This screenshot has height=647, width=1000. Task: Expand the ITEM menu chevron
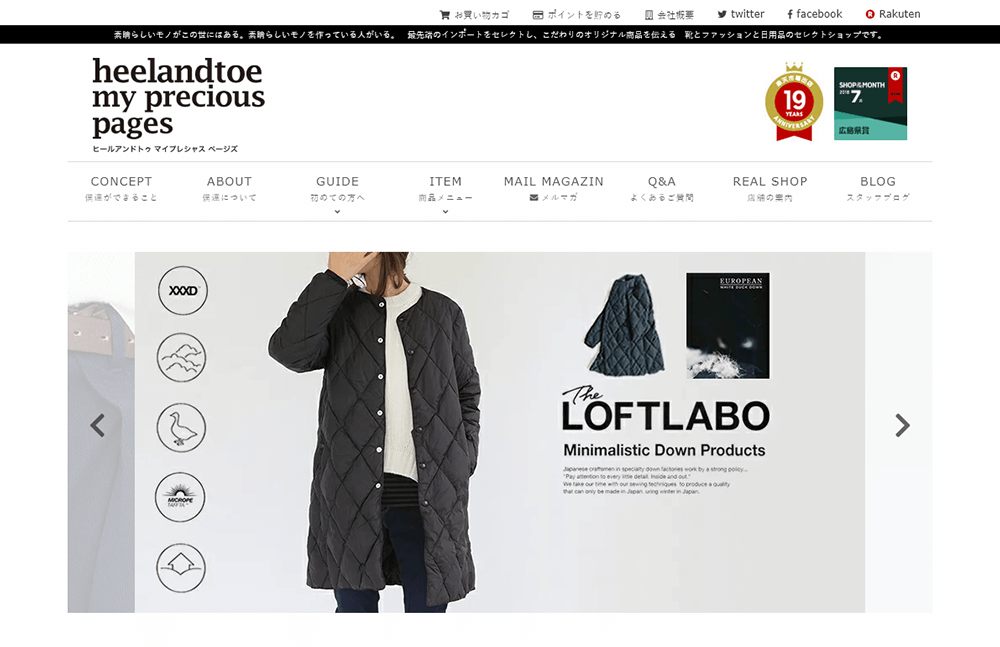coord(445,212)
